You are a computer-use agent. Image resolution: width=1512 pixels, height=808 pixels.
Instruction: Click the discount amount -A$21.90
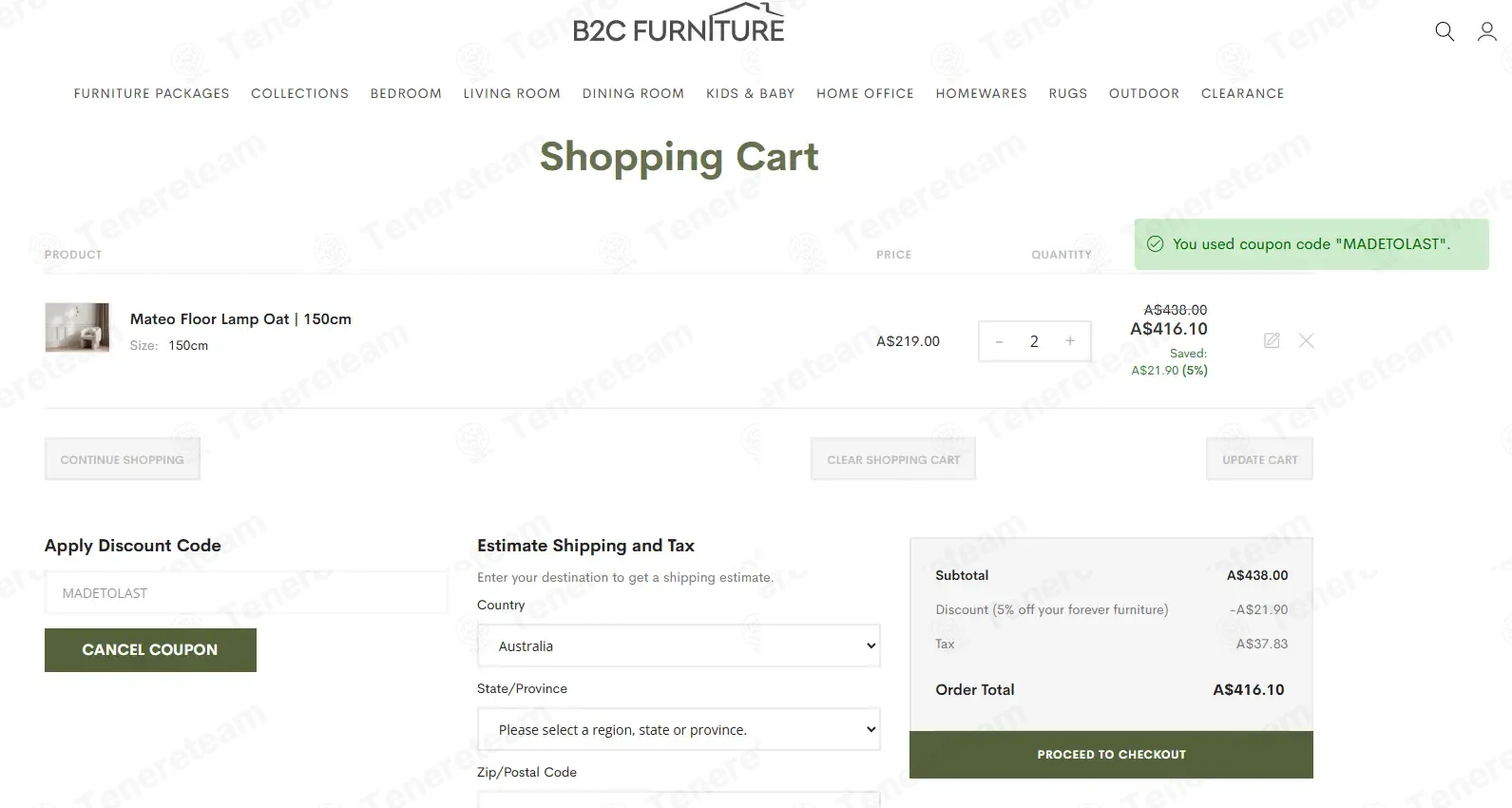pyautogui.click(x=1258, y=609)
